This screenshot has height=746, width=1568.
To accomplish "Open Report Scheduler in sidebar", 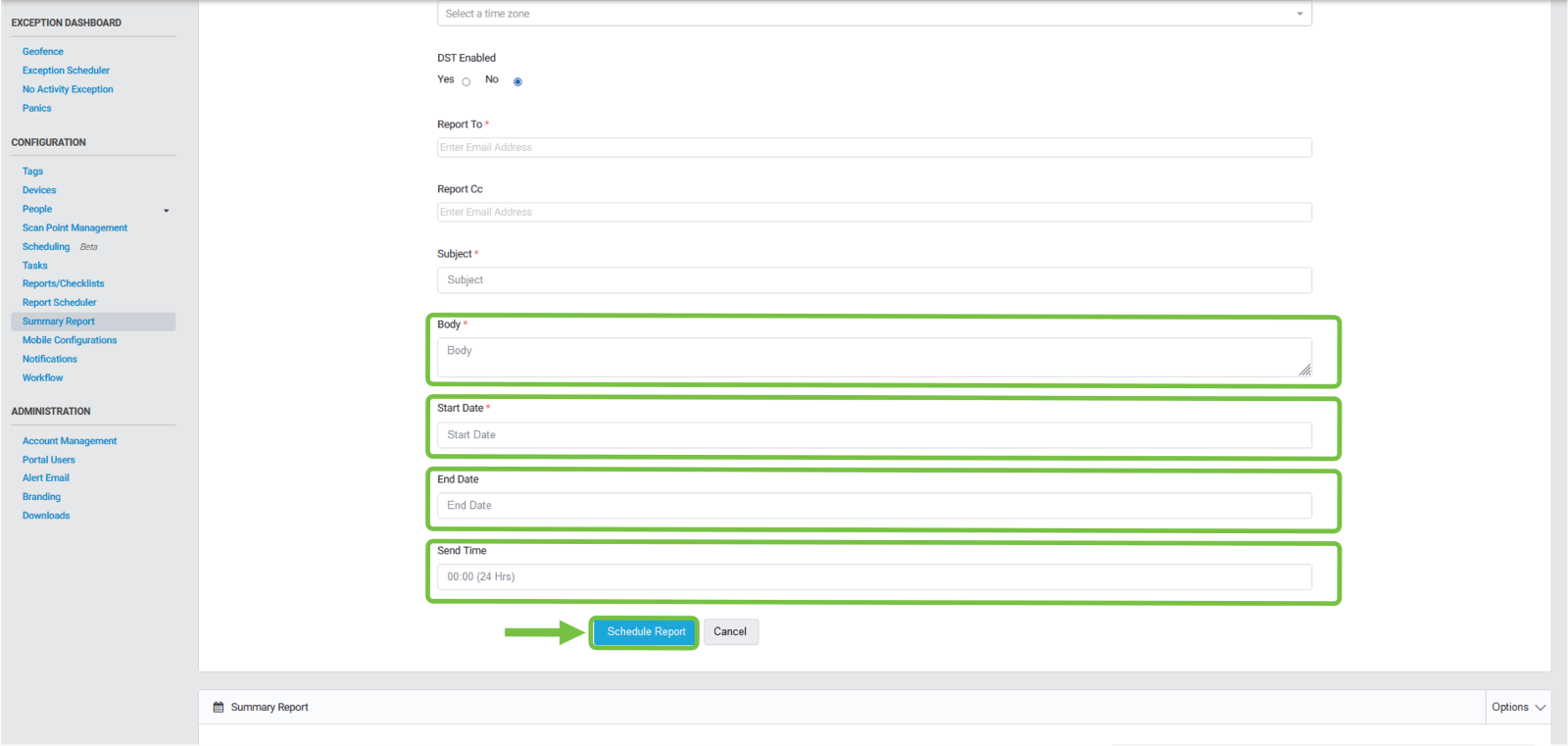I will [60, 303].
